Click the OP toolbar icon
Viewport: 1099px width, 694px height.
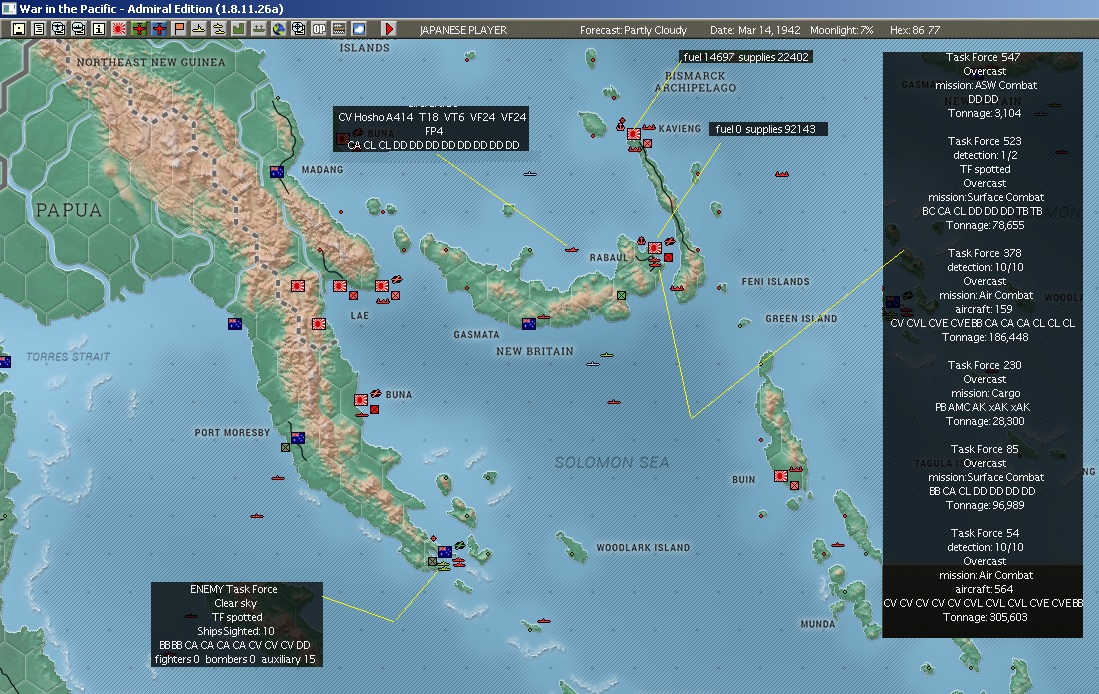tap(319, 29)
